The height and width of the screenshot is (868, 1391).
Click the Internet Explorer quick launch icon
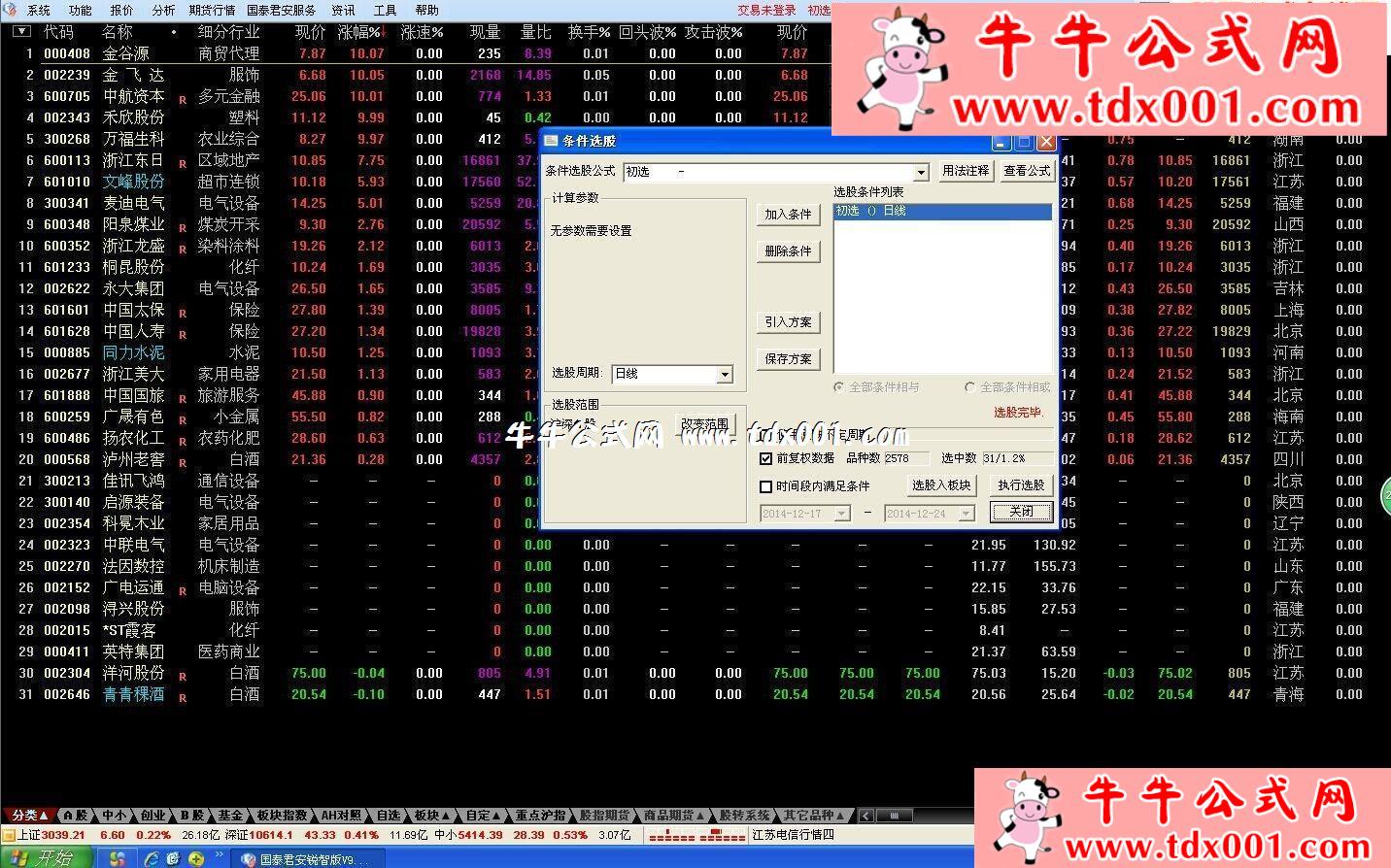tap(152, 858)
